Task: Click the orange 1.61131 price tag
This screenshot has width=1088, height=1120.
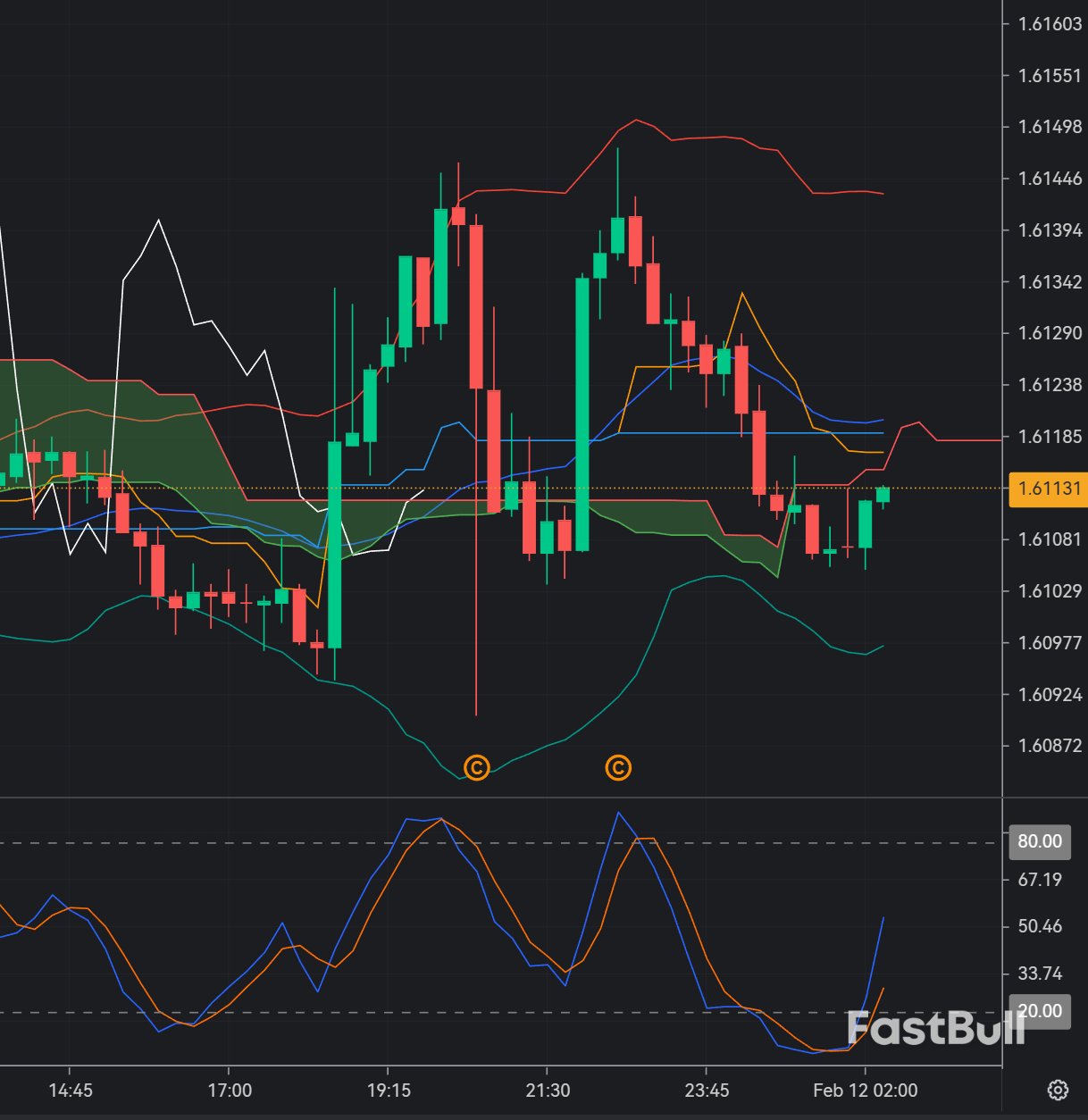Action: [1049, 489]
